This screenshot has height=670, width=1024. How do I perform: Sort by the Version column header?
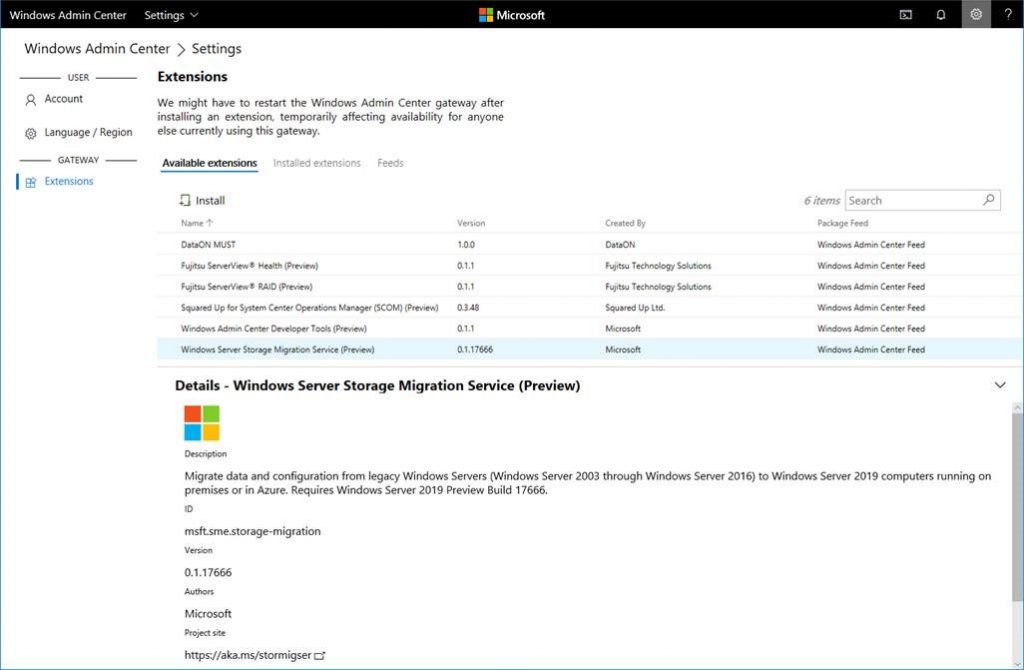click(471, 223)
